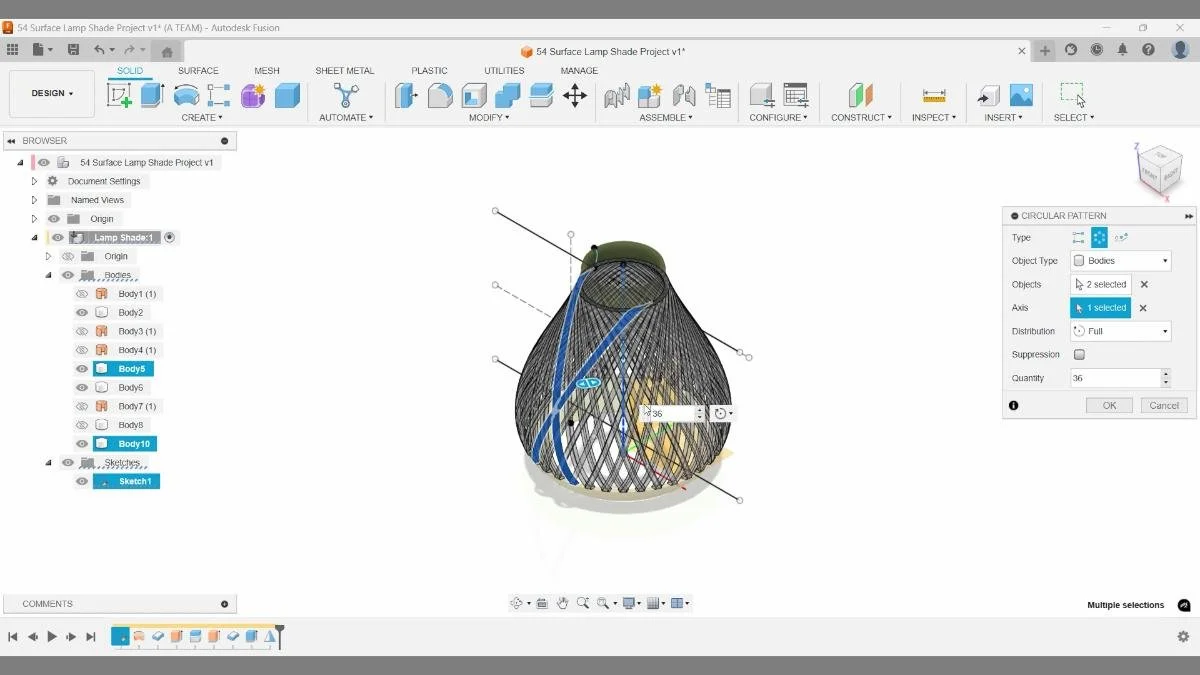1200x675 pixels.
Task: Expand the Document Settings node
Action: [34, 181]
